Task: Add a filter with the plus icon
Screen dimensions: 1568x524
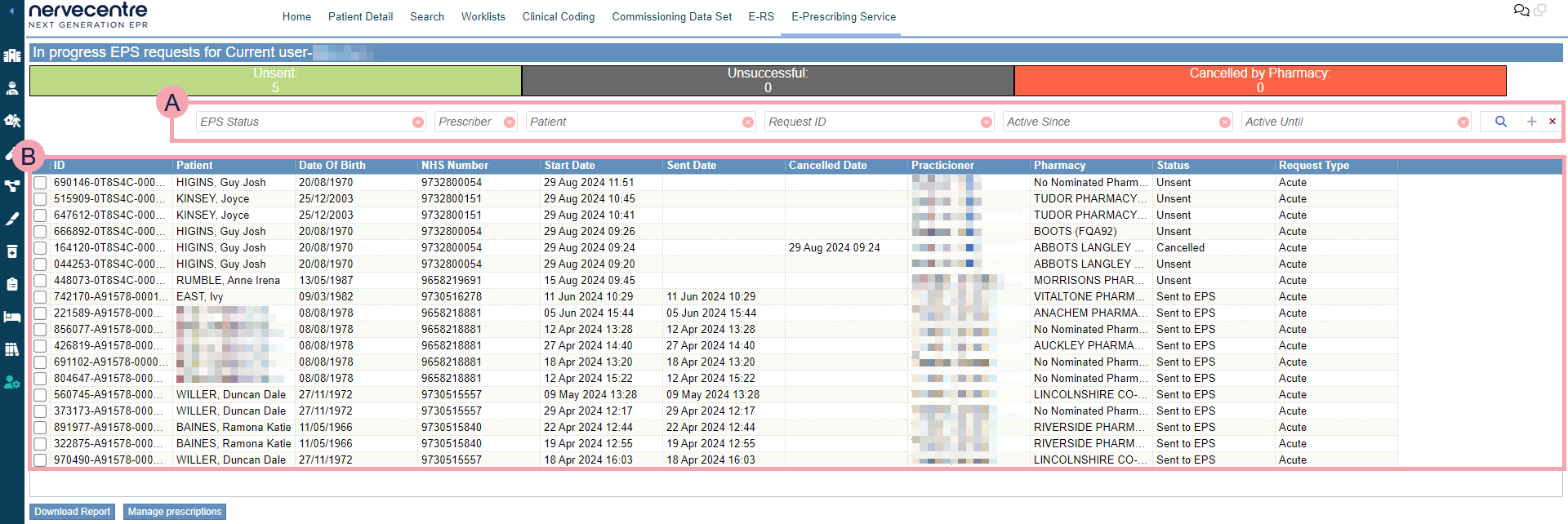Action: (x=1531, y=122)
